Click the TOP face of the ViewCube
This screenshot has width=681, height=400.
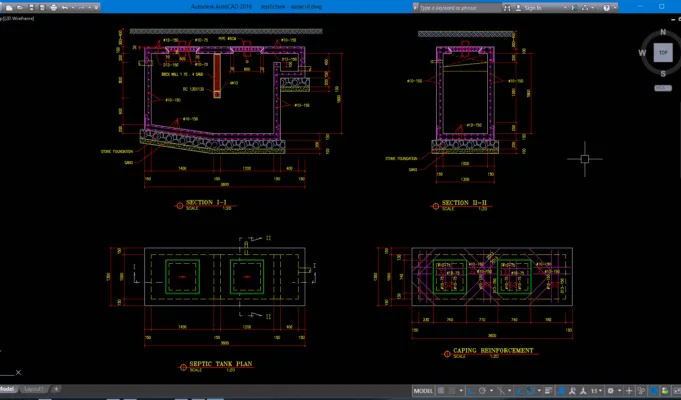(663, 53)
